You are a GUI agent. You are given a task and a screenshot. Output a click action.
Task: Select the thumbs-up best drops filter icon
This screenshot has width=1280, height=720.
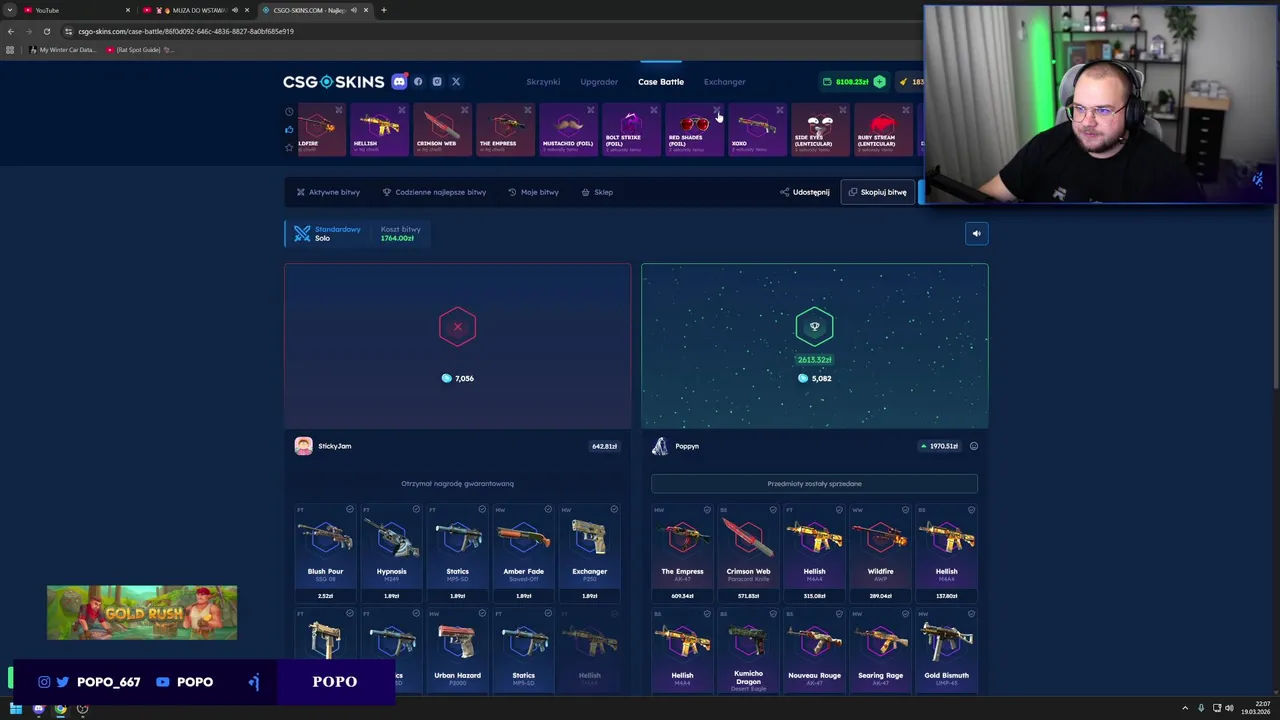pyautogui.click(x=289, y=129)
